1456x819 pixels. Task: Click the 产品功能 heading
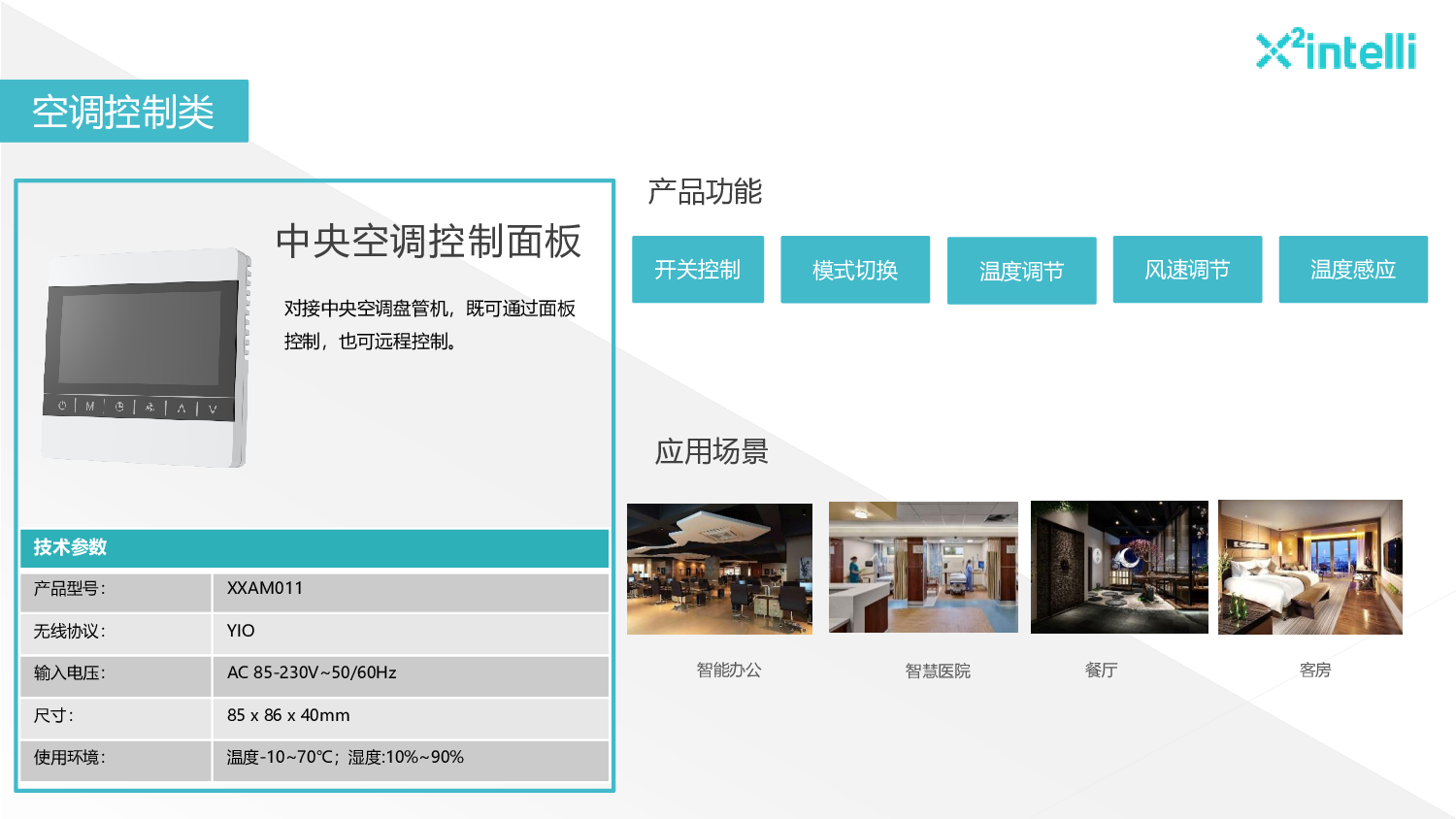(705, 192)
